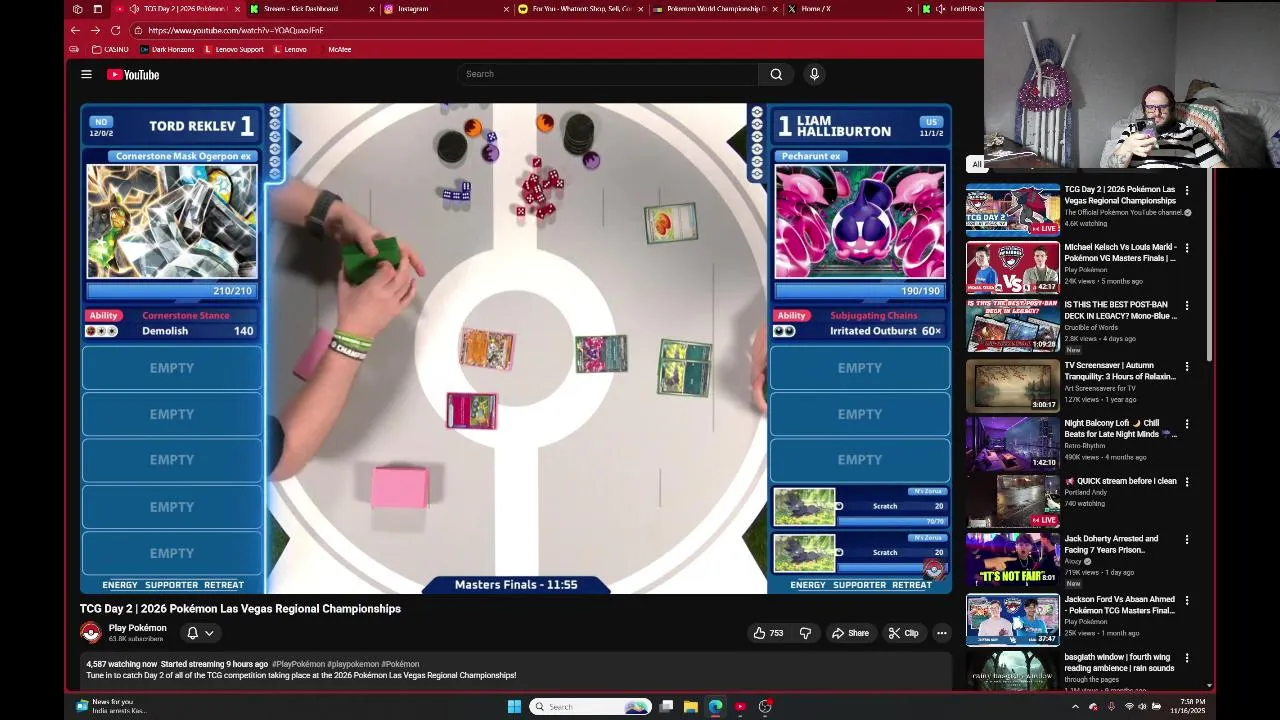
Task: Close the Instagram tab
Action: 506,9
